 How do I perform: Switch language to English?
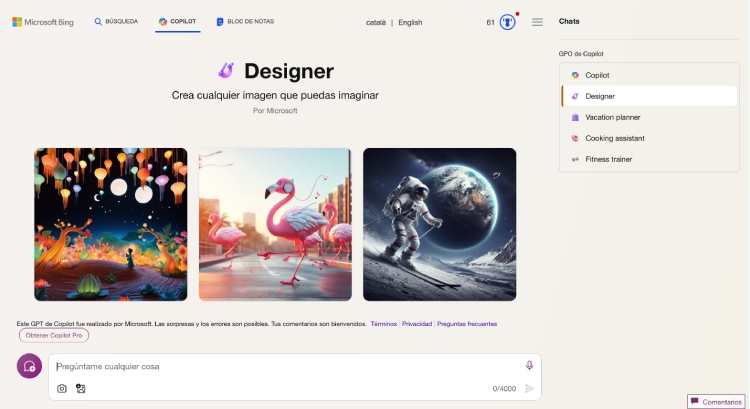pyautogui.click(x=410, y=22)
